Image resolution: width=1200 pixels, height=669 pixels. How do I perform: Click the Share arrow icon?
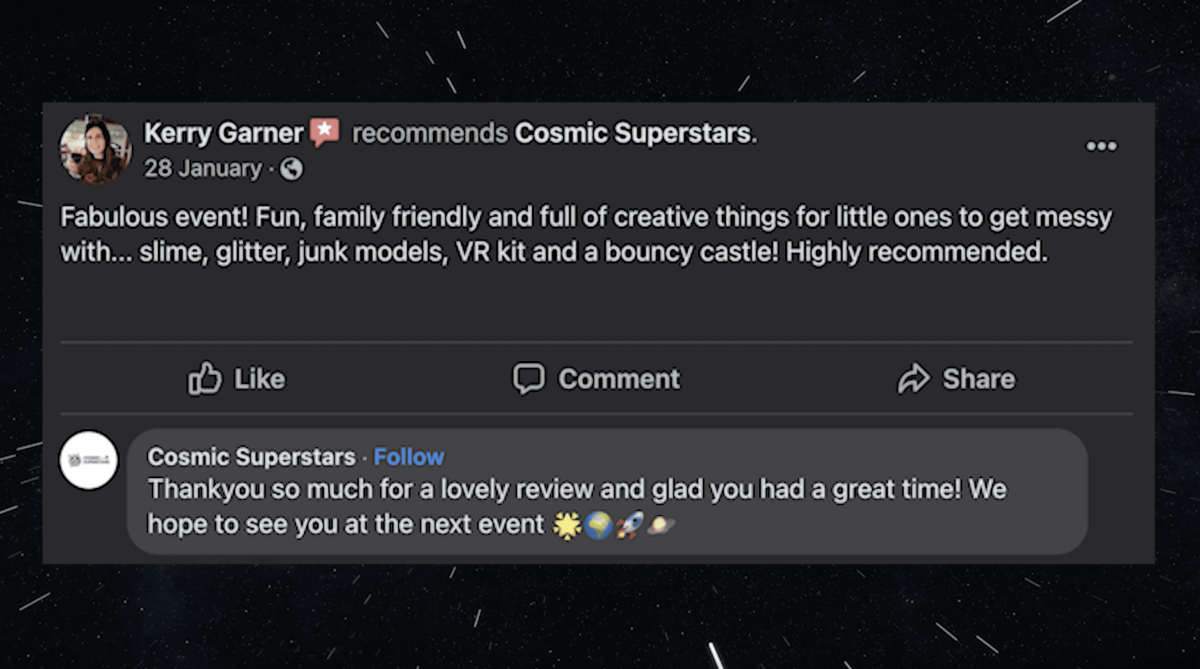(x=914, y=379)
